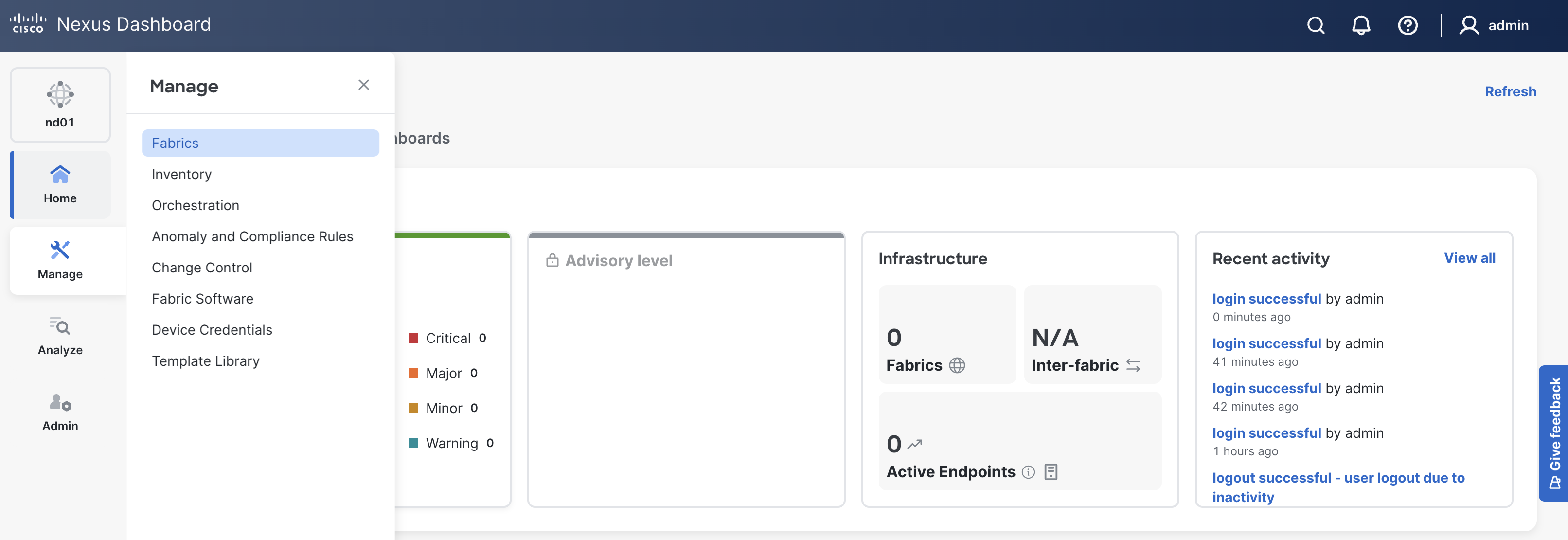Click the red Critical severity swatch
The width and height of the screenshot is (1568, 540).
pos(413,338)
